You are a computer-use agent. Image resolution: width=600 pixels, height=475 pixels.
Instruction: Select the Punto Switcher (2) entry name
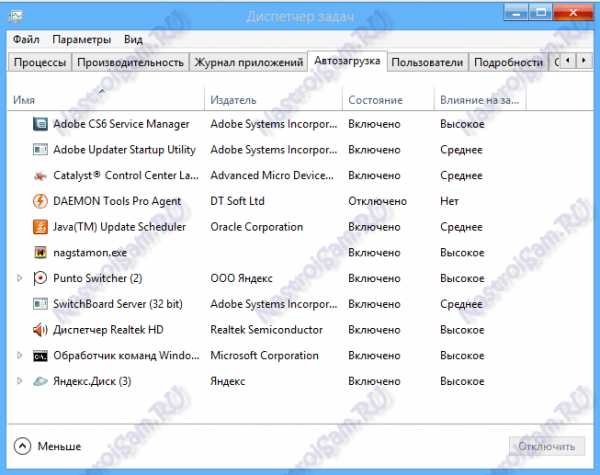(98, 278)
